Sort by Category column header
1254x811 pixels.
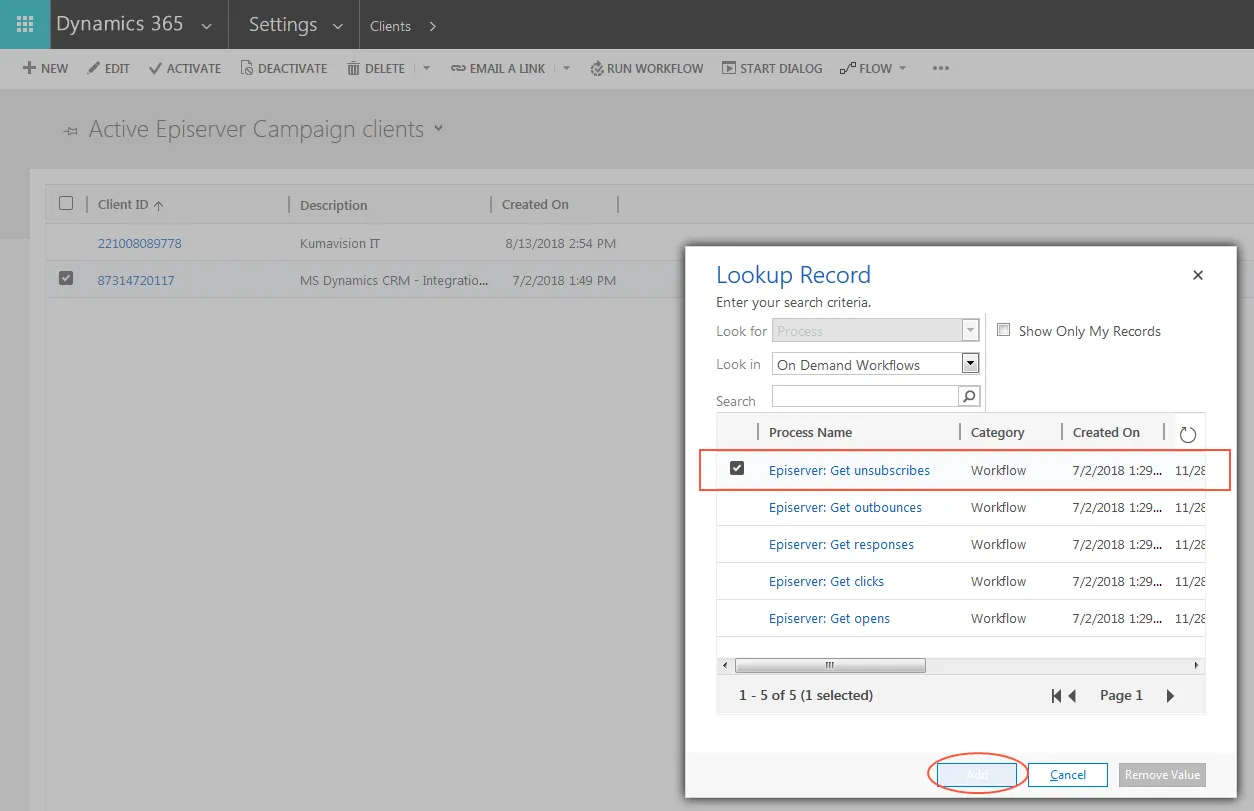click(997, 432)
